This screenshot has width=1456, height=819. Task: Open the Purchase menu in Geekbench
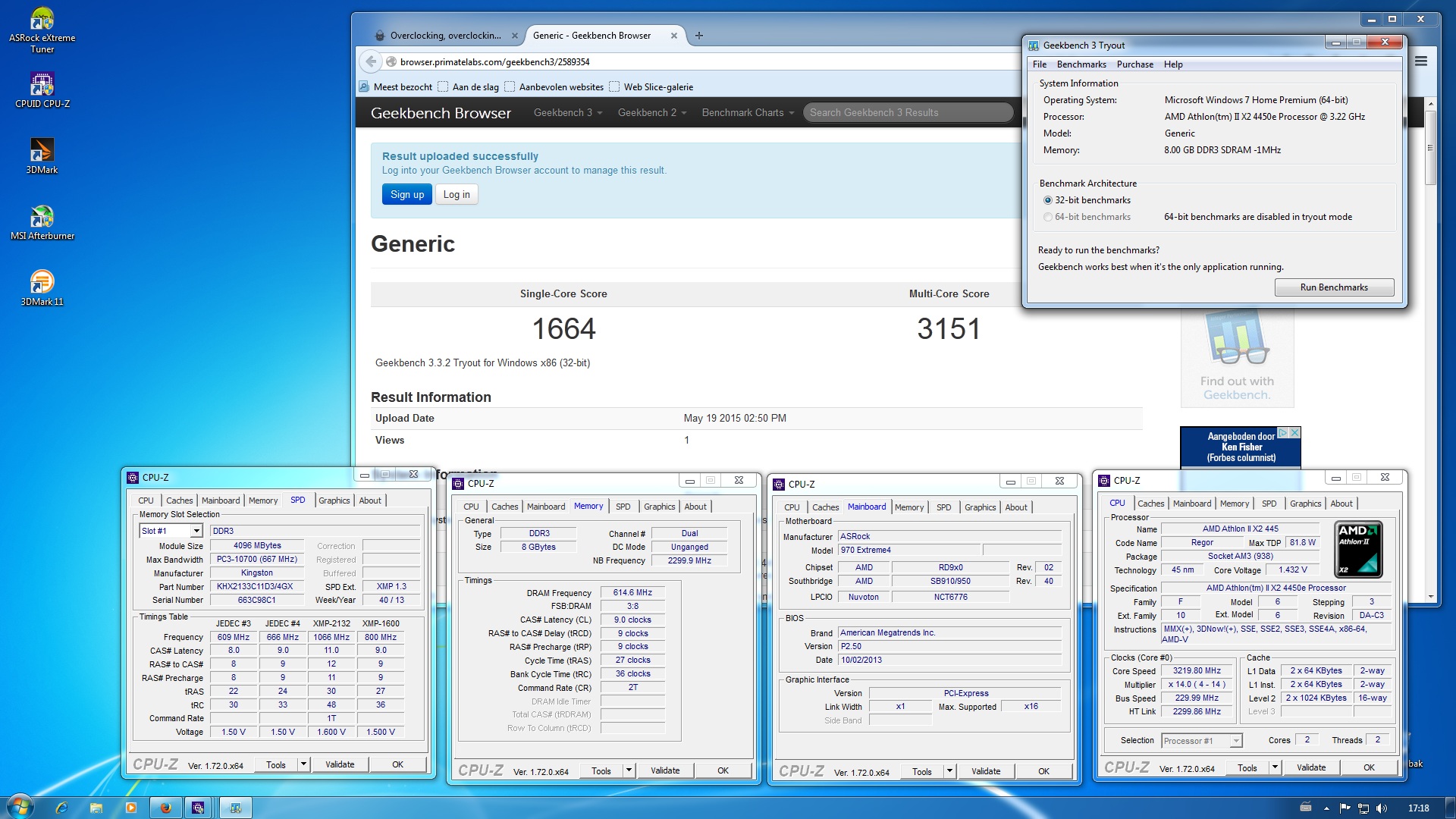coord(1135,64)
